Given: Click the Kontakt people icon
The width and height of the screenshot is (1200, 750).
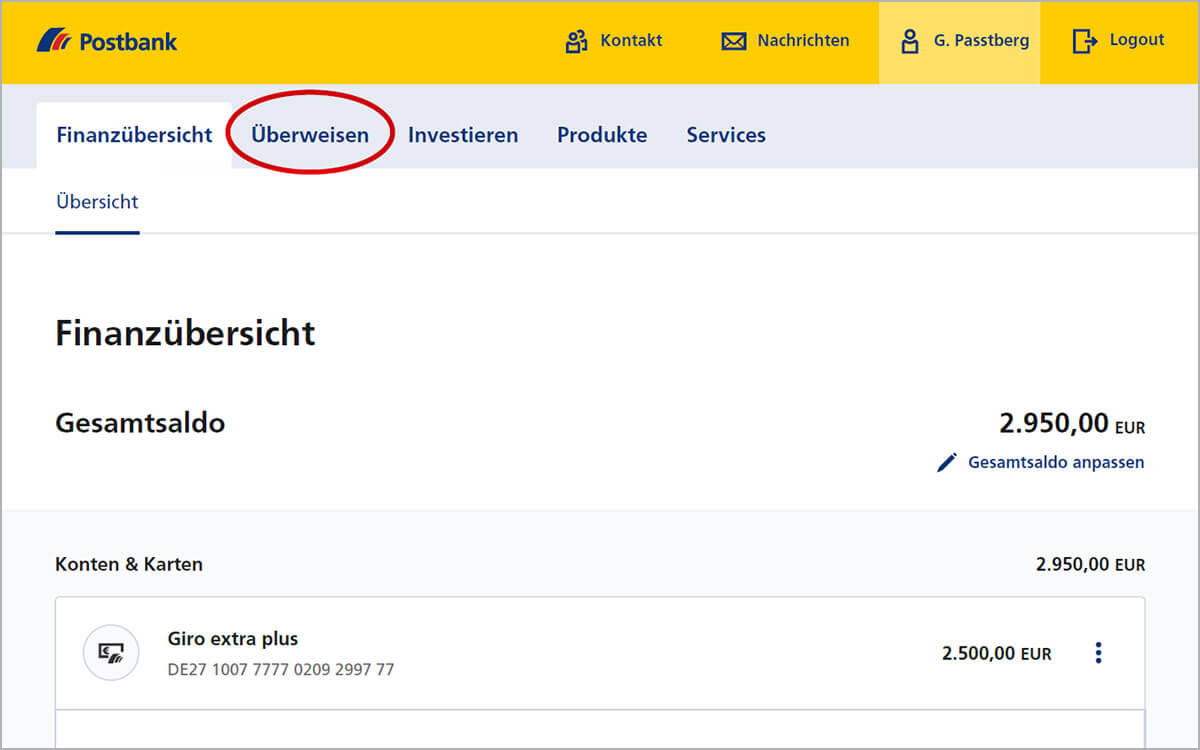Looking at the screenshot, I should pos(575,41).
